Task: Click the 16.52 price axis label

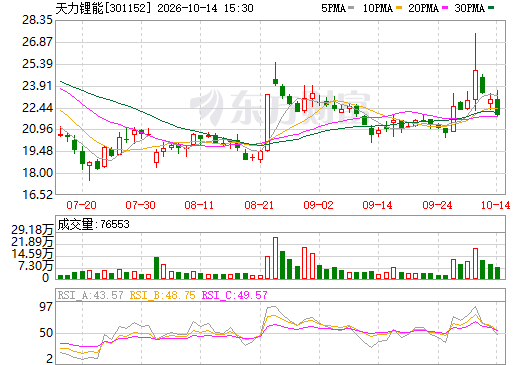Action: pos(37,195)
